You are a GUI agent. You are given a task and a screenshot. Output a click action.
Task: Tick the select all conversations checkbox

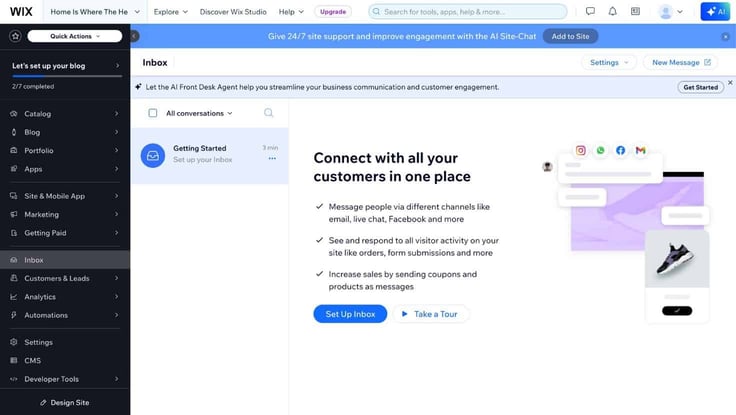tap(153, 113)
